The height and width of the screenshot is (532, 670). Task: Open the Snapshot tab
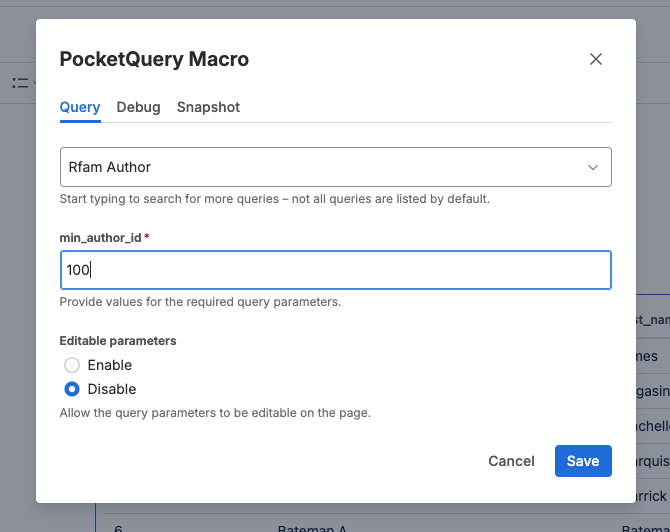(x=208, y=107)
